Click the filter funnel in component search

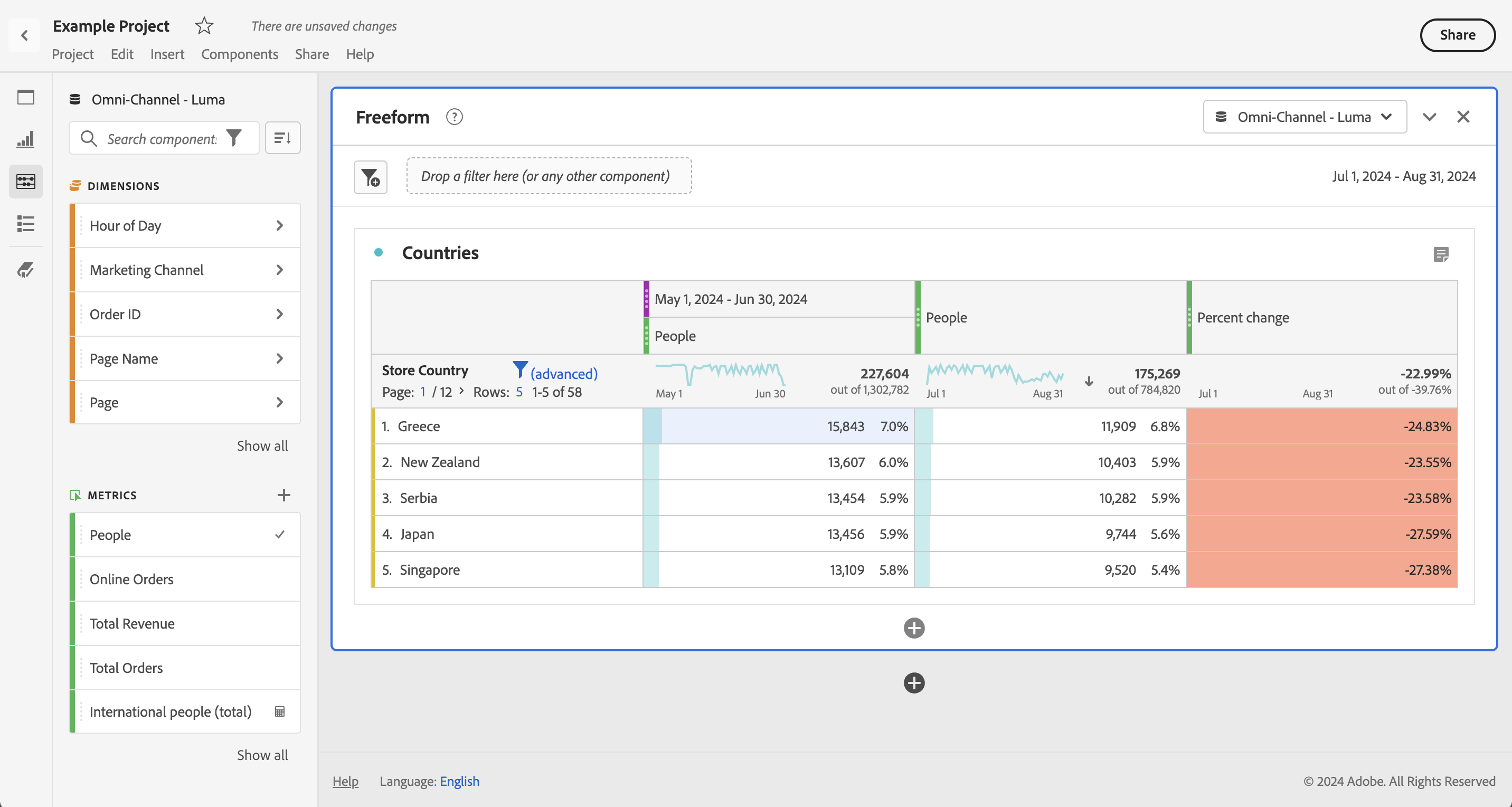click(x=234, y=138)
